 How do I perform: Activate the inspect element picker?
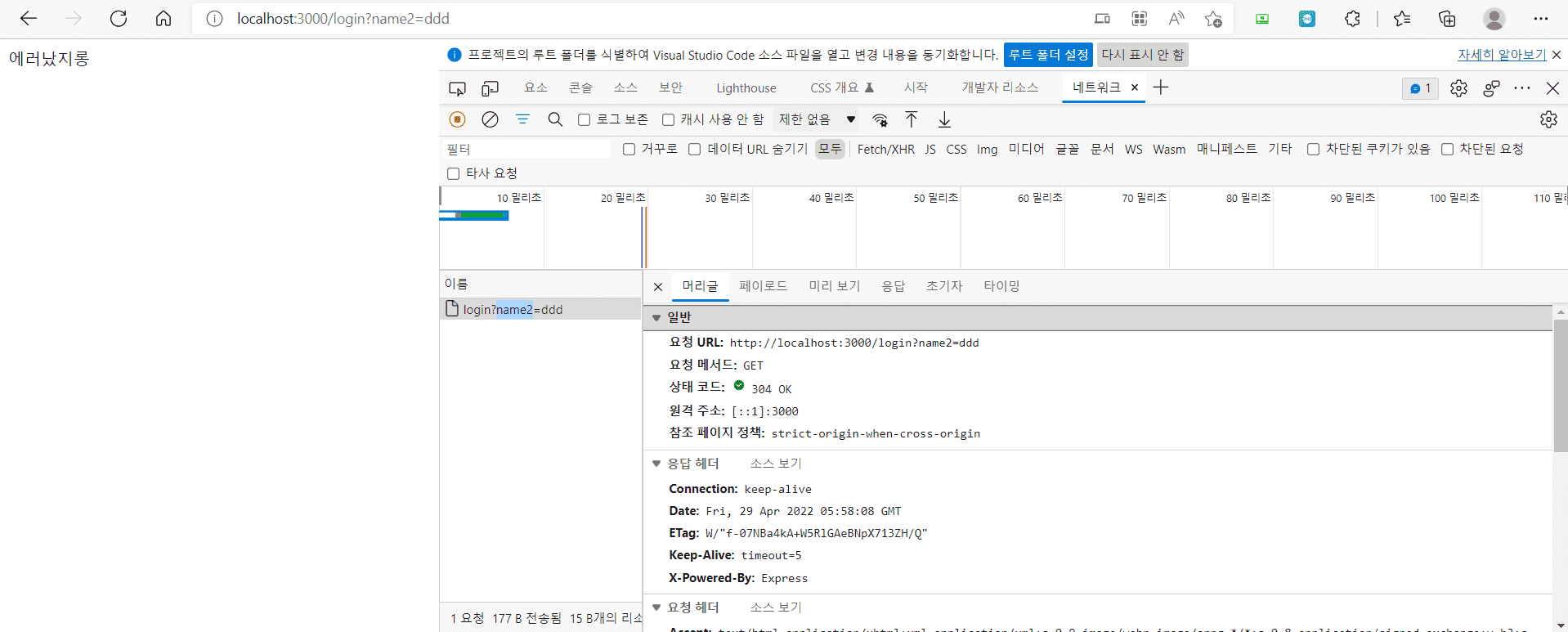(x=457, y=88)
